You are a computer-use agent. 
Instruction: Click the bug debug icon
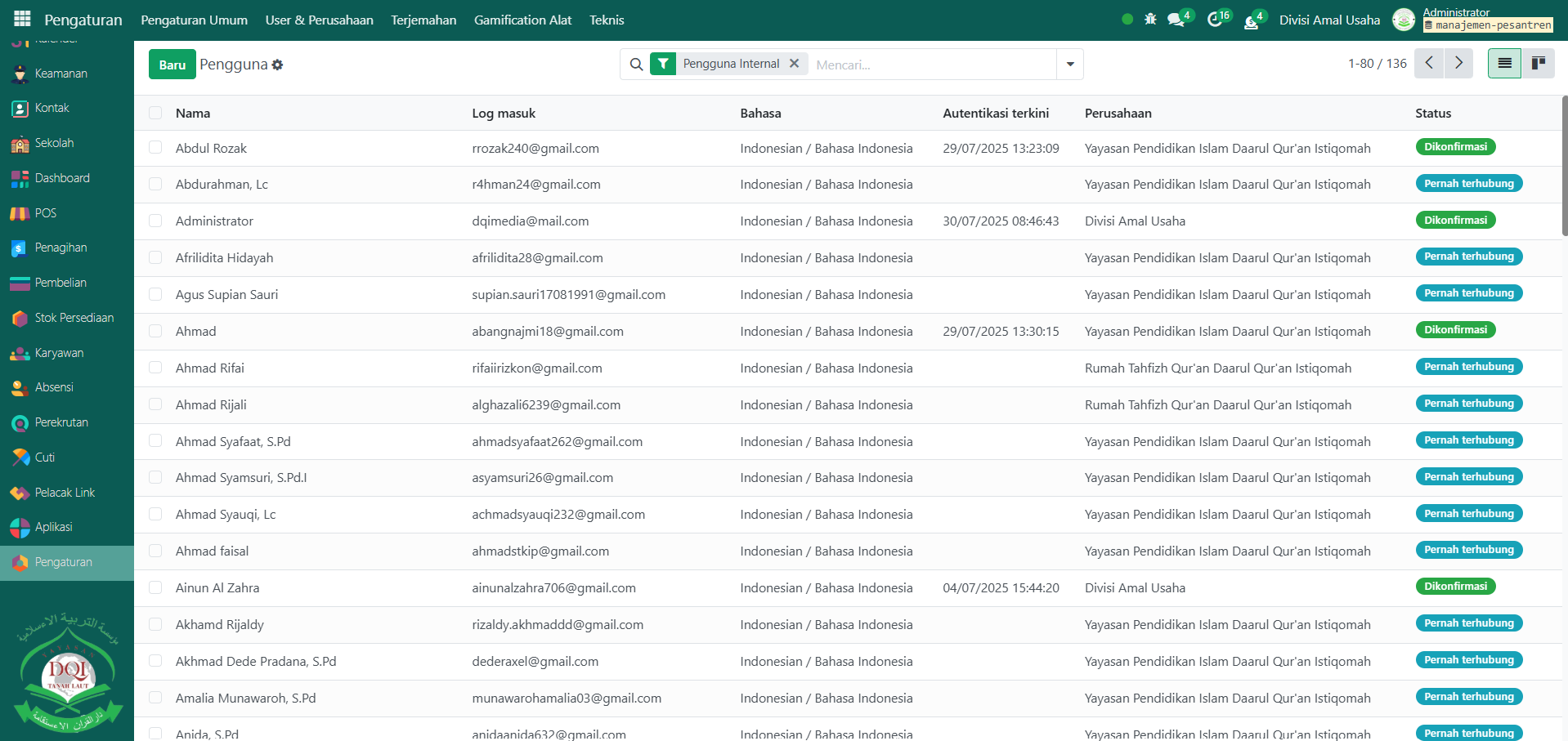(x=1150, y=19)
